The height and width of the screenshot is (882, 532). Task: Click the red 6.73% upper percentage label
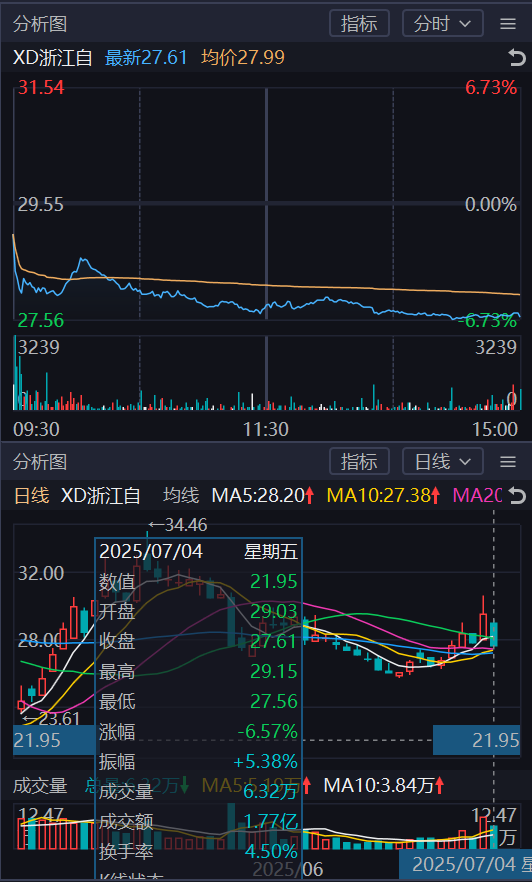tap(490, 88)
